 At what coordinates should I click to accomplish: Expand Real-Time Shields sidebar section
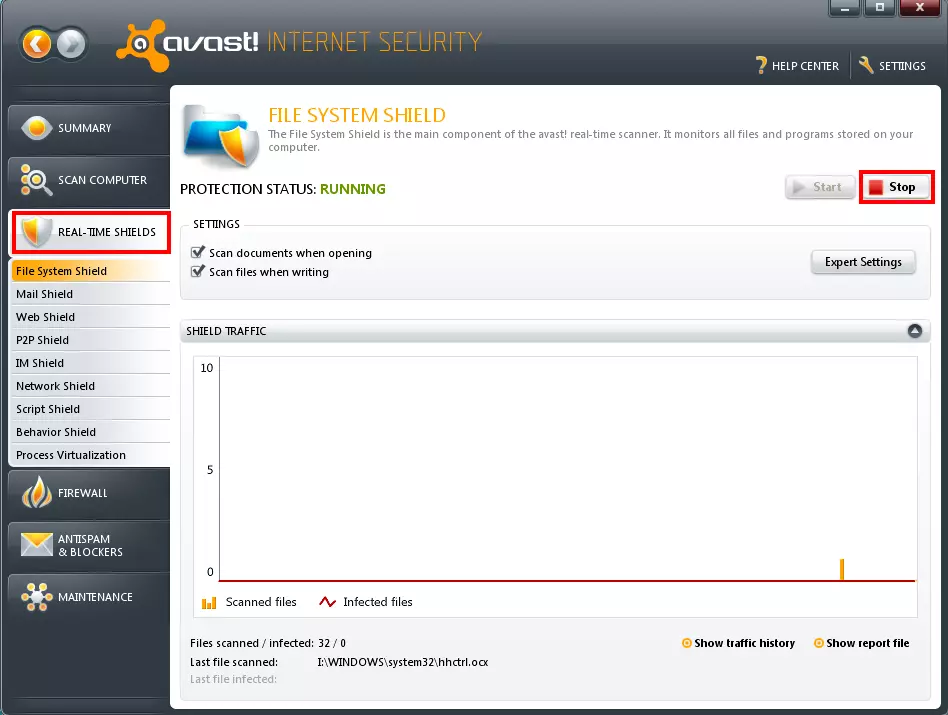(x=90, y=232)
